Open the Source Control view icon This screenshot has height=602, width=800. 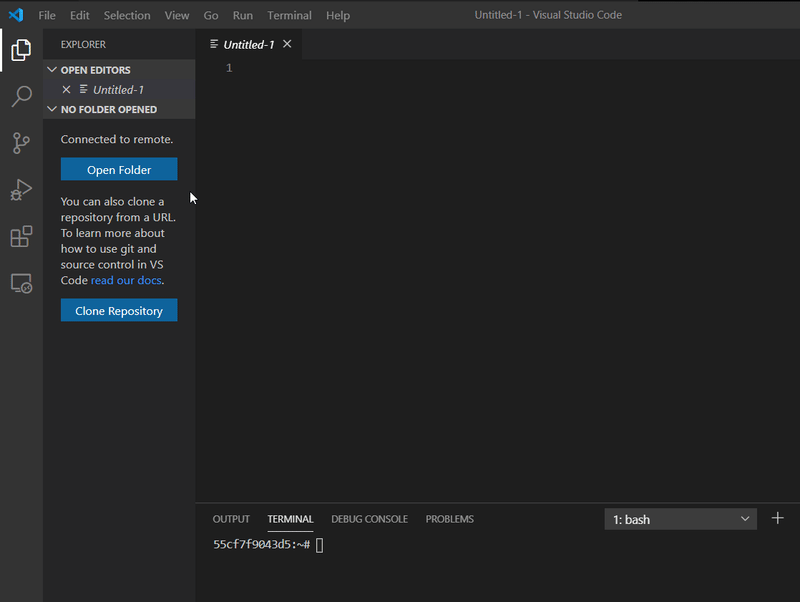click(x=21, y=143)
